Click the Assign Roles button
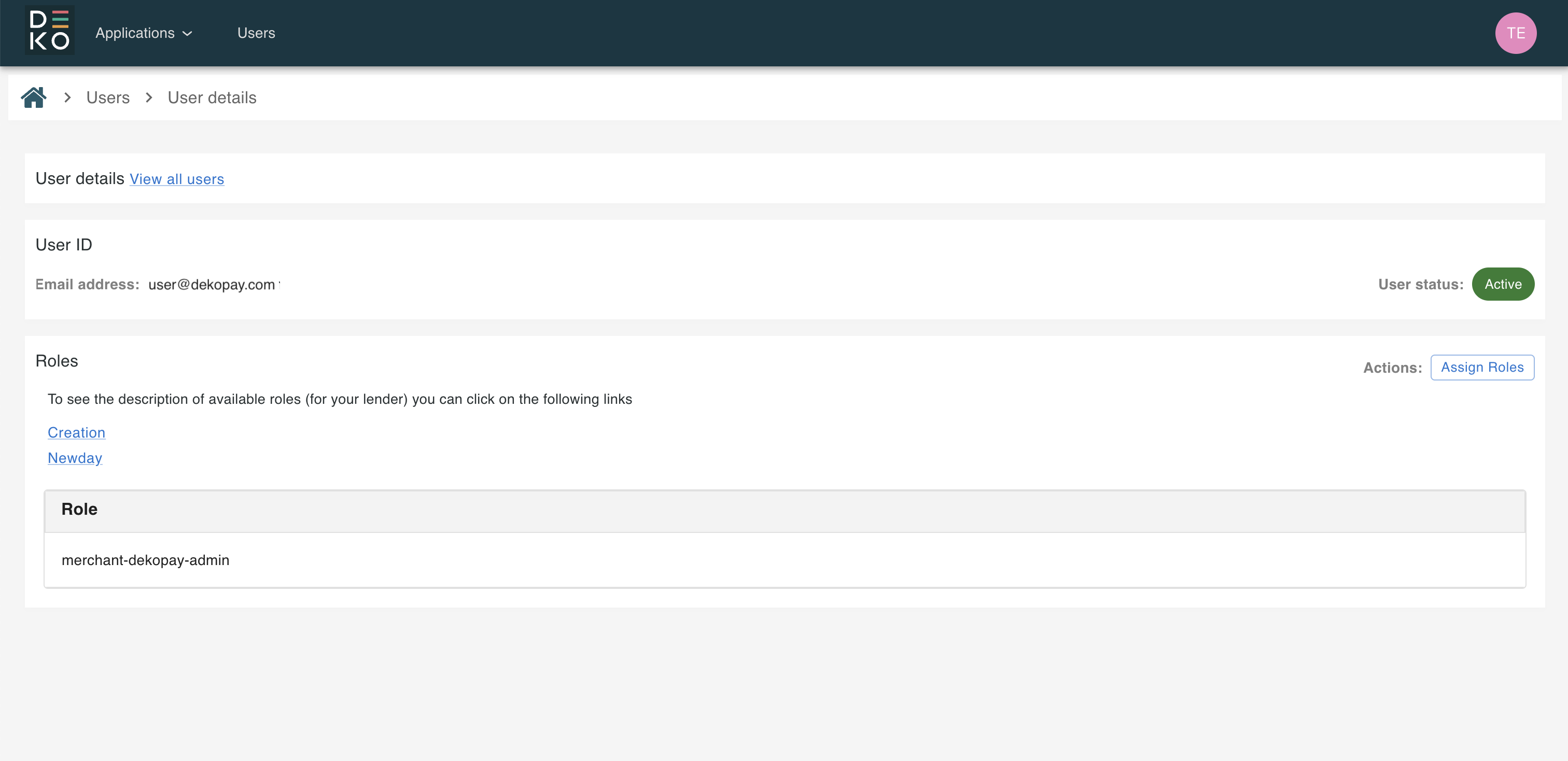Viewport: 1568px width, 761px height. 1481,367
